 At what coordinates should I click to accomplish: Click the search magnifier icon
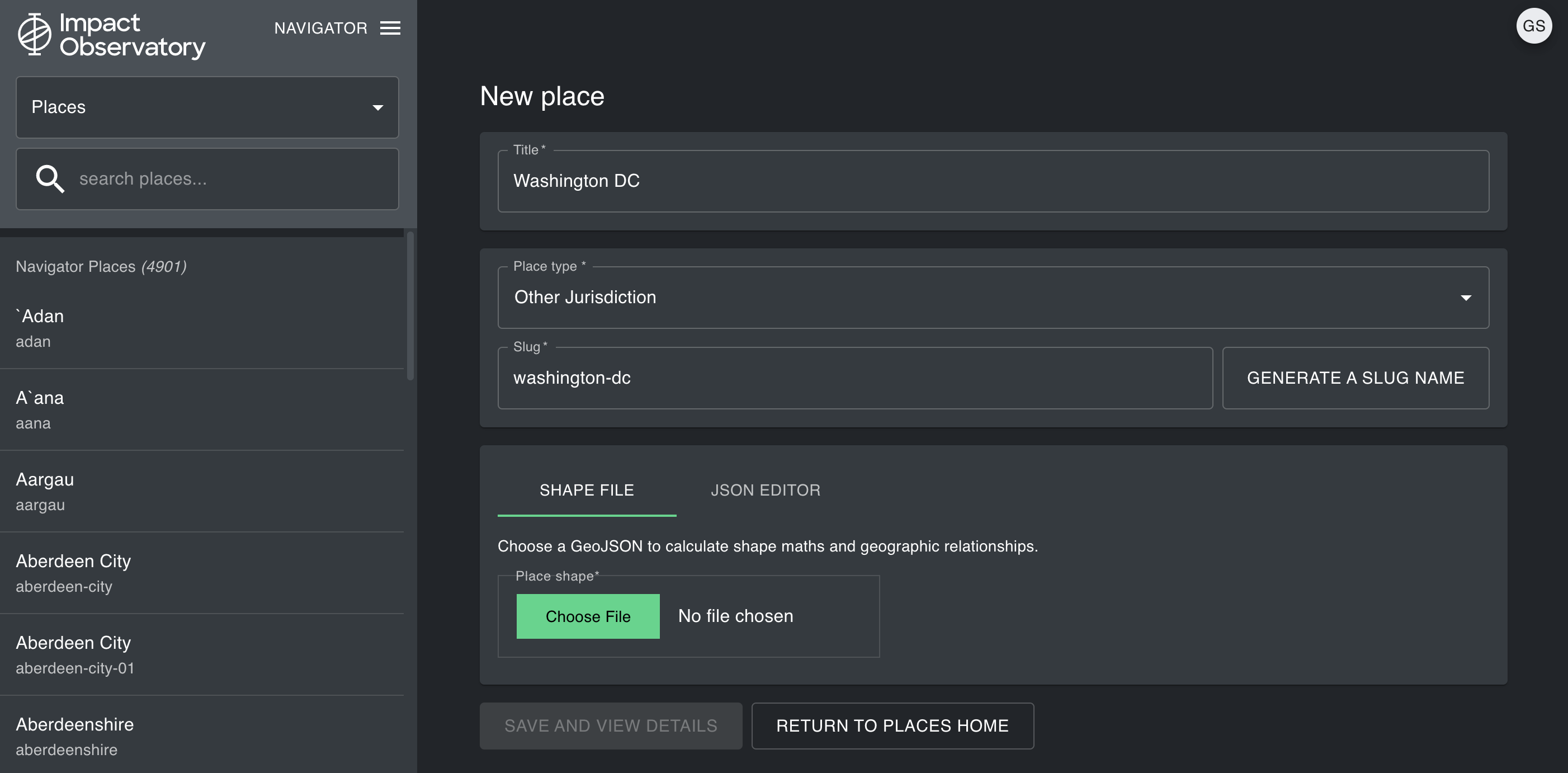pyautogui.click(x=50, y=179)
